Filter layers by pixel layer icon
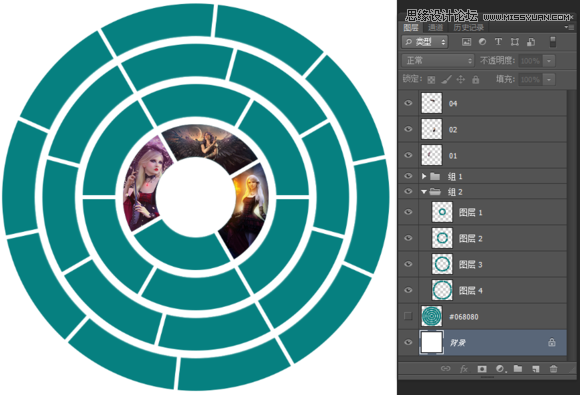Image resolution: width=580 pixels, height=395 pixels. (466, 42)
